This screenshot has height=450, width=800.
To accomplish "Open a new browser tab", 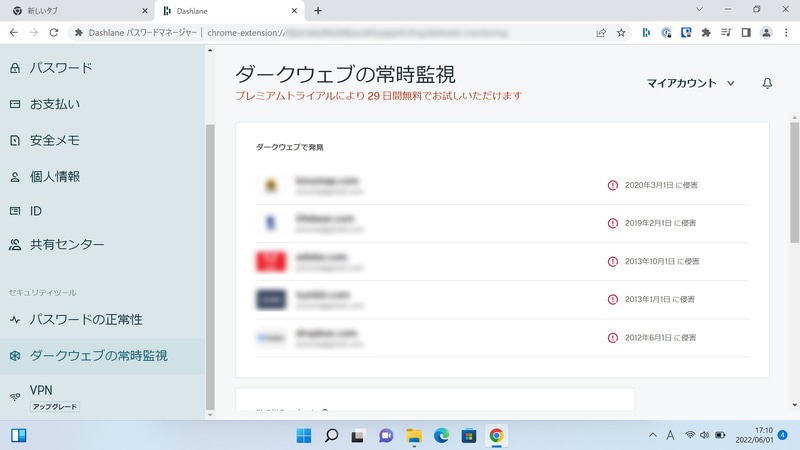I will pos(318,11).
